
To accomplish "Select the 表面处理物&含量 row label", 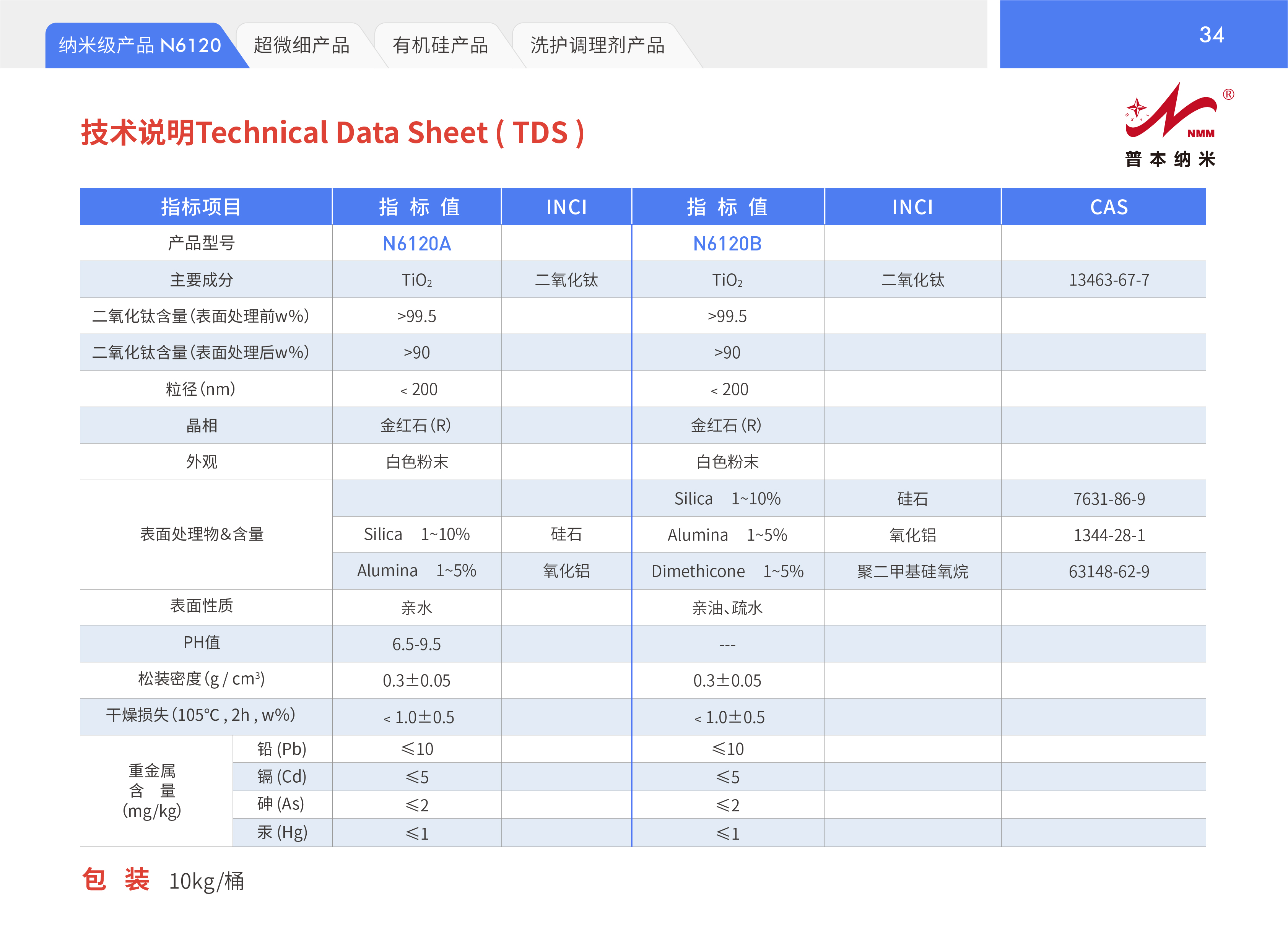I will [x=202, y=534].
